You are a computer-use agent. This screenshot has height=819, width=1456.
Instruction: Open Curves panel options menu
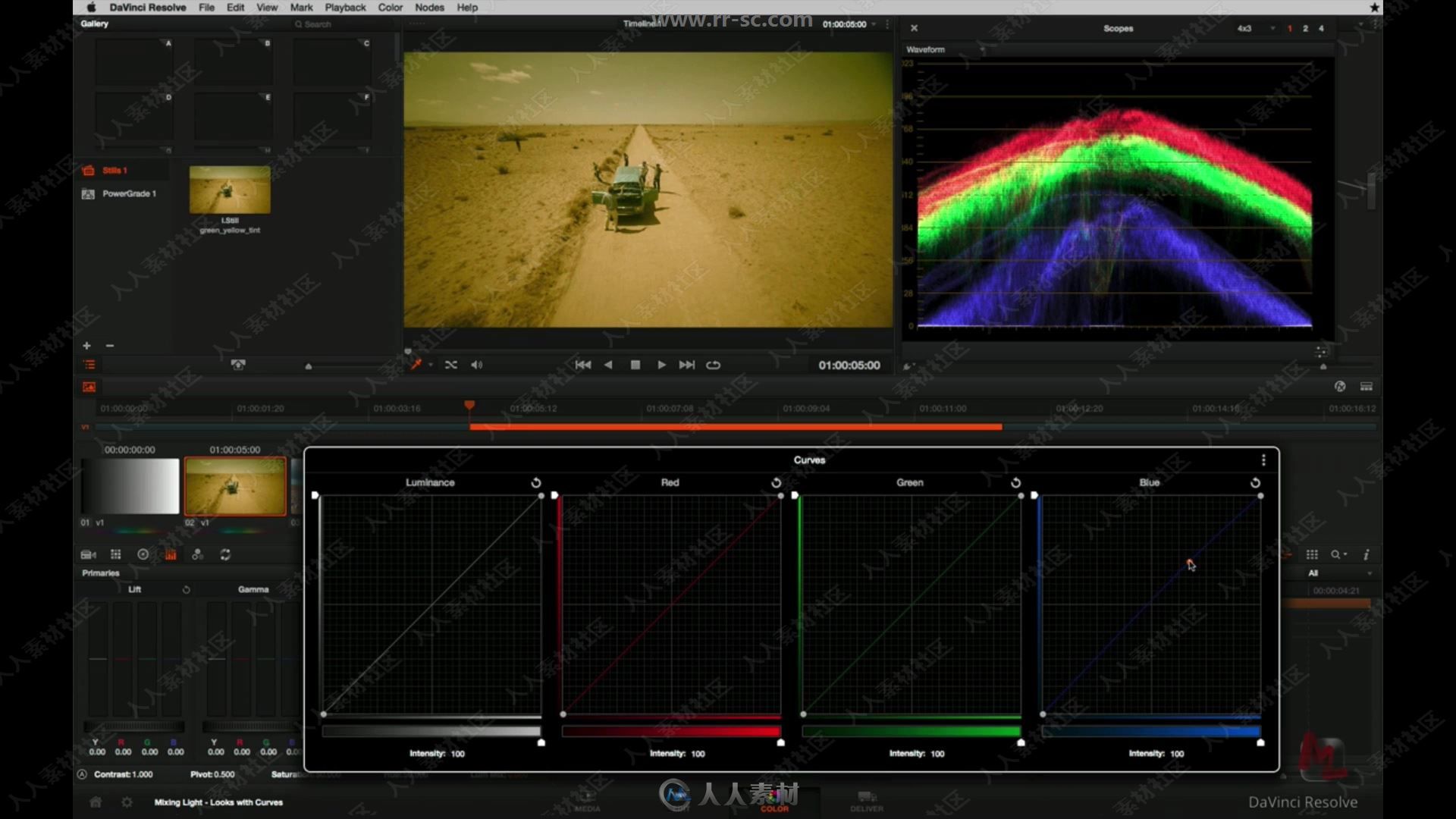point(1263,460)
